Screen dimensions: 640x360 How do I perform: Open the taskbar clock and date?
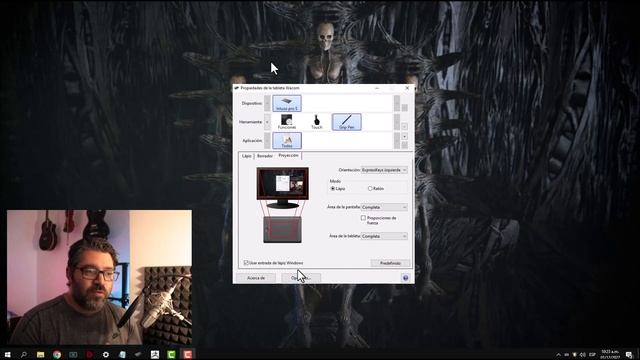[x=610, y=355]
